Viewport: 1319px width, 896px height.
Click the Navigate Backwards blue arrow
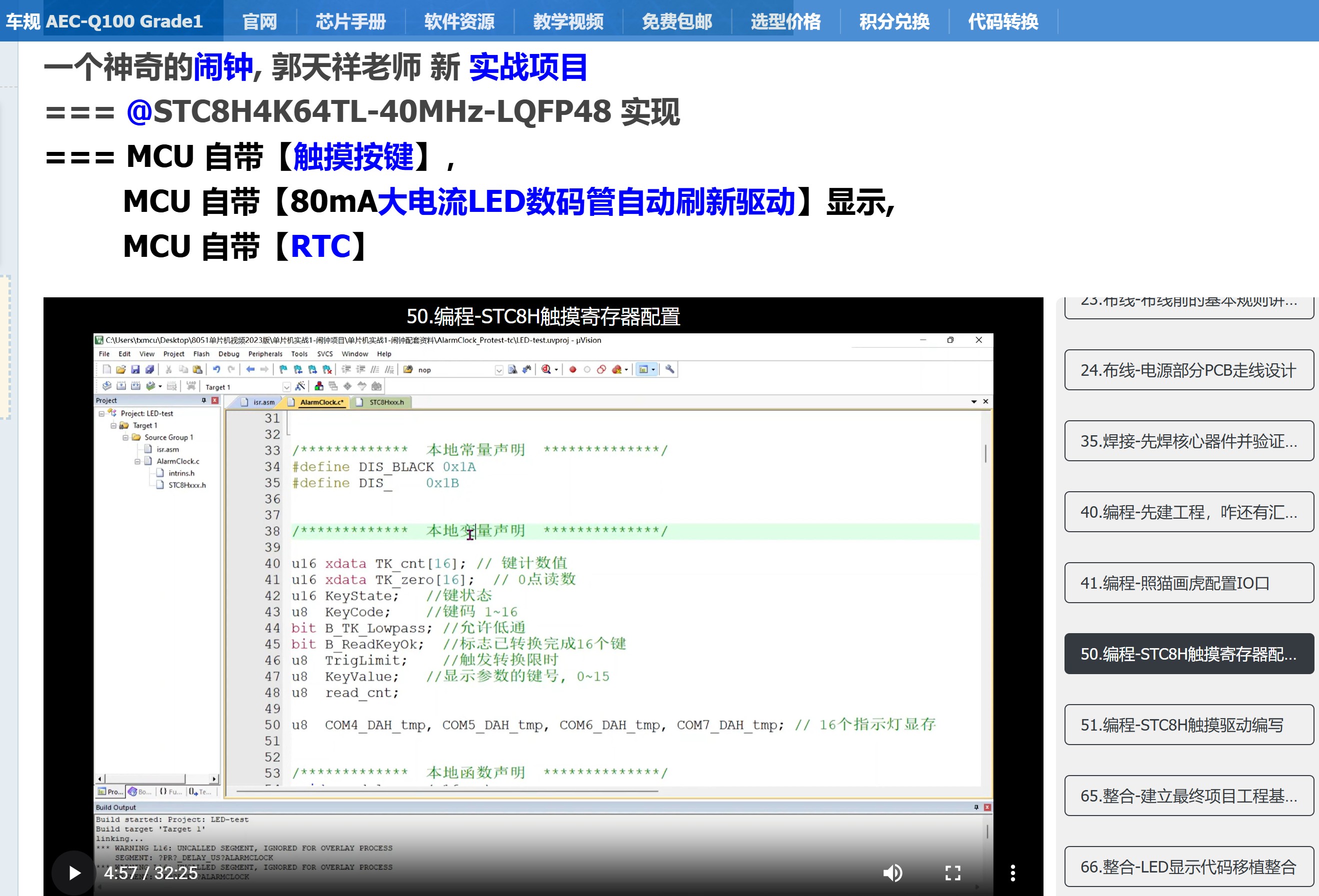pos(250,370)
